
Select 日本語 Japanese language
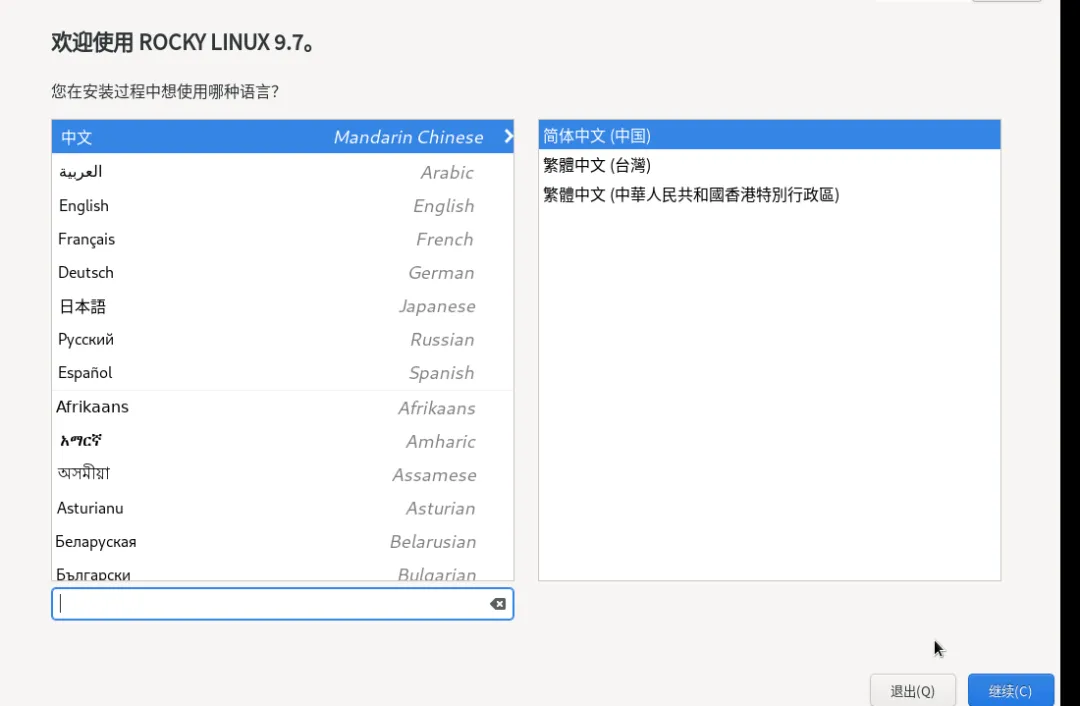coord(282,306)
